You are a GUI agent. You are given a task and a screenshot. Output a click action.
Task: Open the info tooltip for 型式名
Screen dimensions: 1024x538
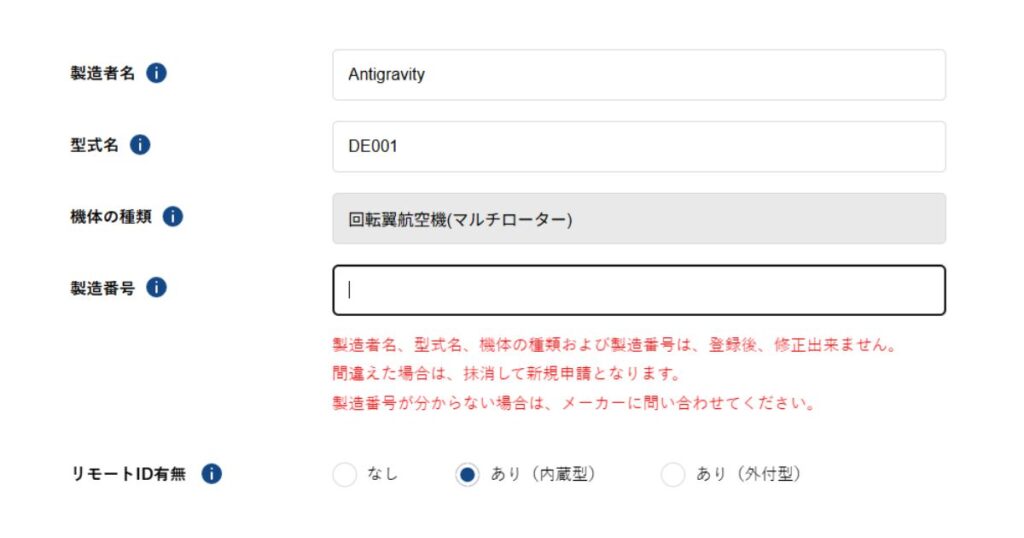coord(140,145)
